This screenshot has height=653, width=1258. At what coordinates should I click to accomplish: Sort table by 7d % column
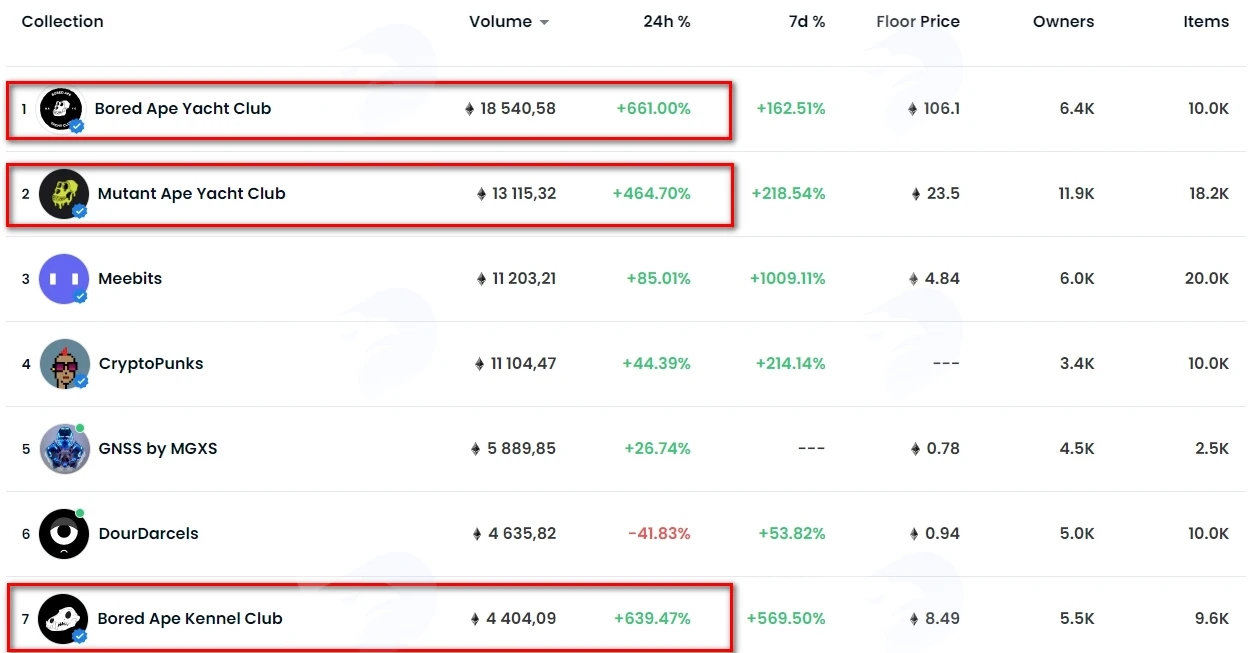807,22
